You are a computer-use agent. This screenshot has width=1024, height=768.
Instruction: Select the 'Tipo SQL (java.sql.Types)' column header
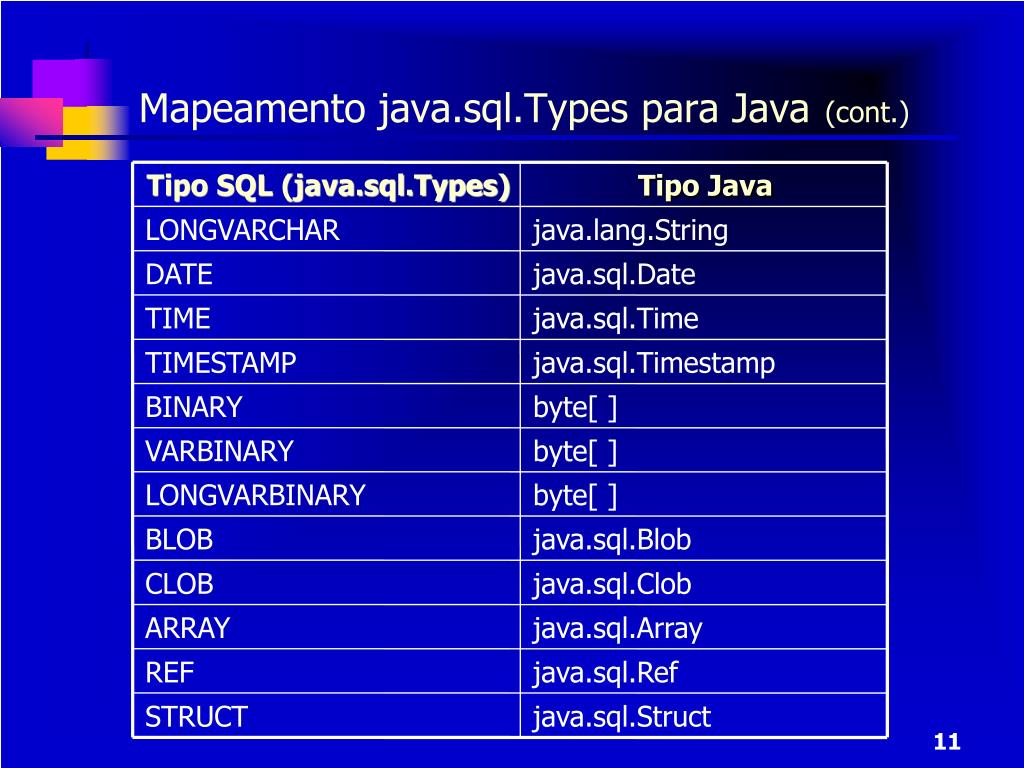[x=327, y=185]
